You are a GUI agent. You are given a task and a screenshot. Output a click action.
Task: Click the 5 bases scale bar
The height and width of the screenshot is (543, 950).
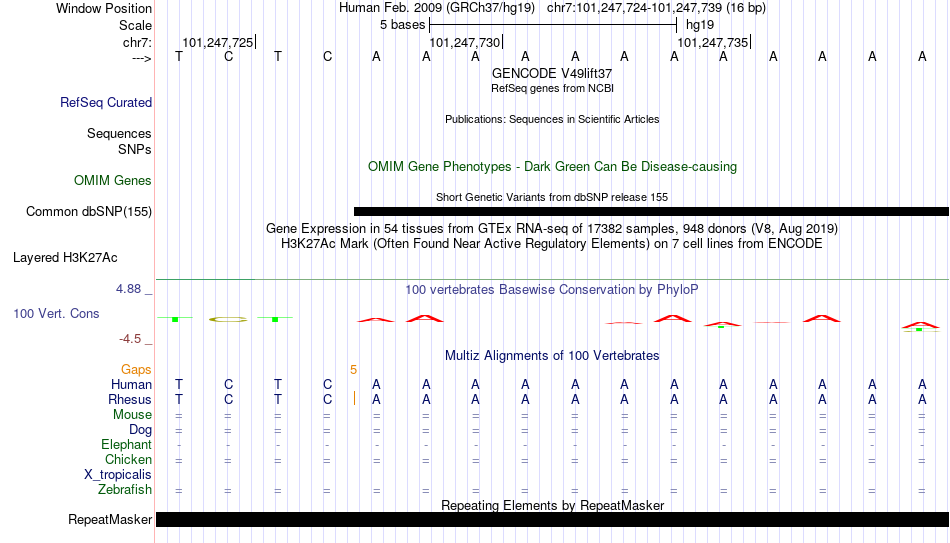pyautogui.click(x=553, y=25)
